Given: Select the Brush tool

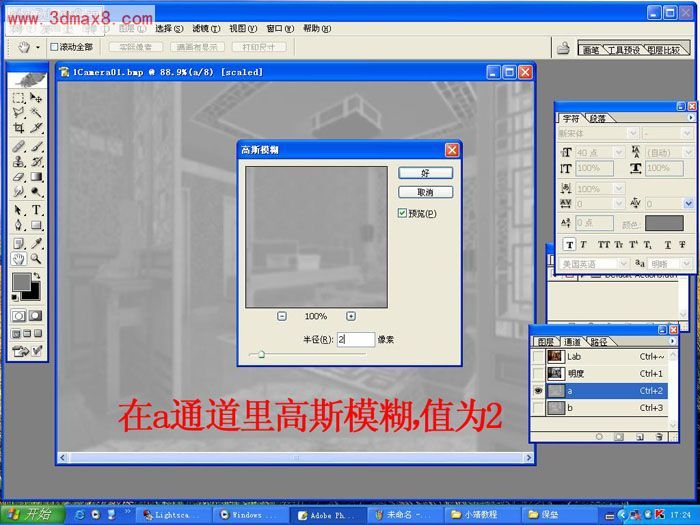Looking at the screenshot, I should pyautogui.click(x=36, y=146).
